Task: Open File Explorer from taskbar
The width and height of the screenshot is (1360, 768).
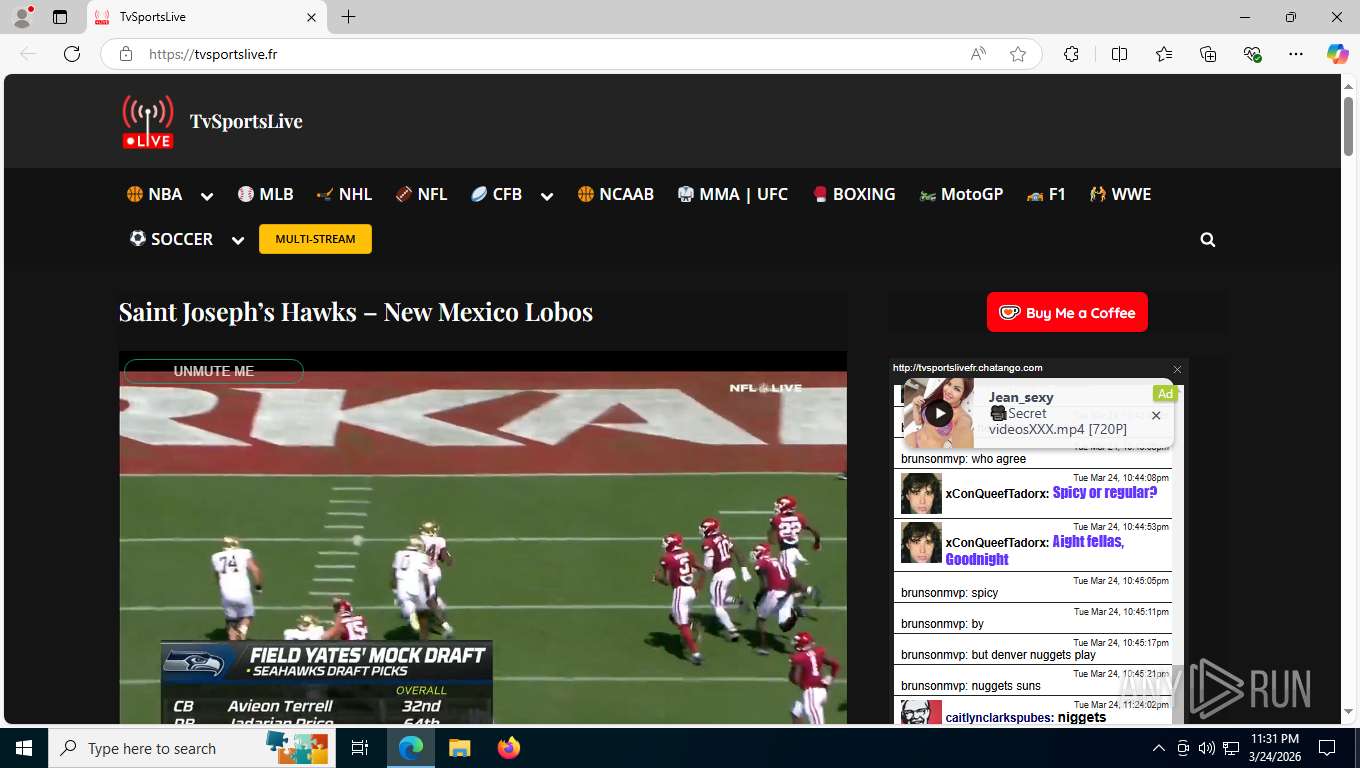Action: (x=459, y=748)
